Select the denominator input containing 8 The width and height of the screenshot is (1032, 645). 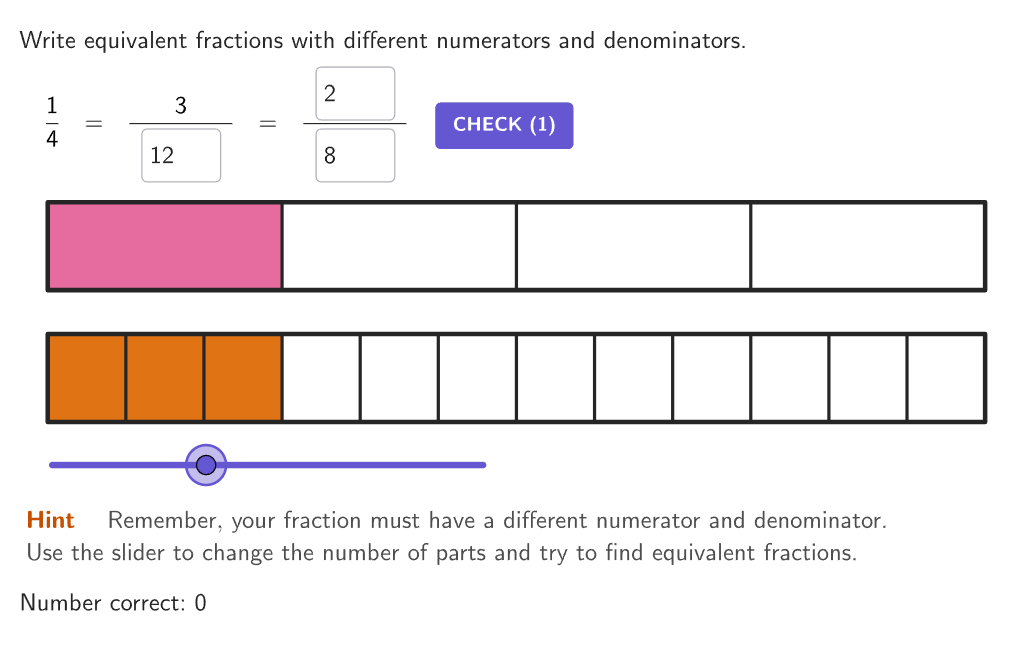(355, 155)
